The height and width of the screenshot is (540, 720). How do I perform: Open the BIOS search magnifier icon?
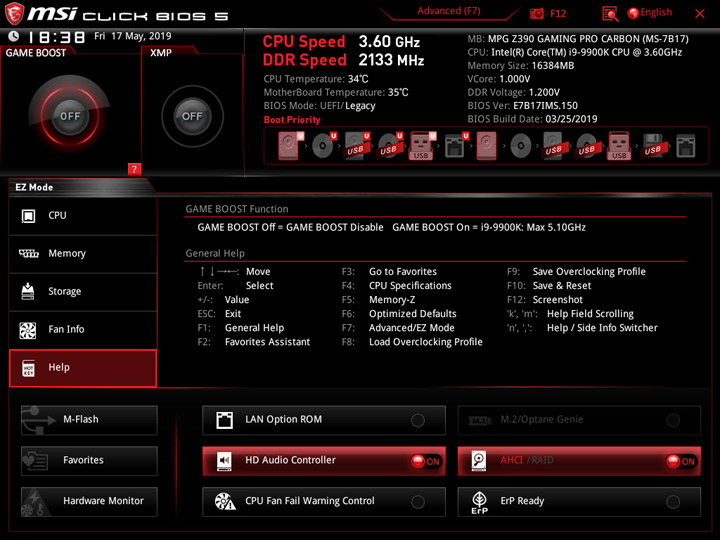coord(610,14)
